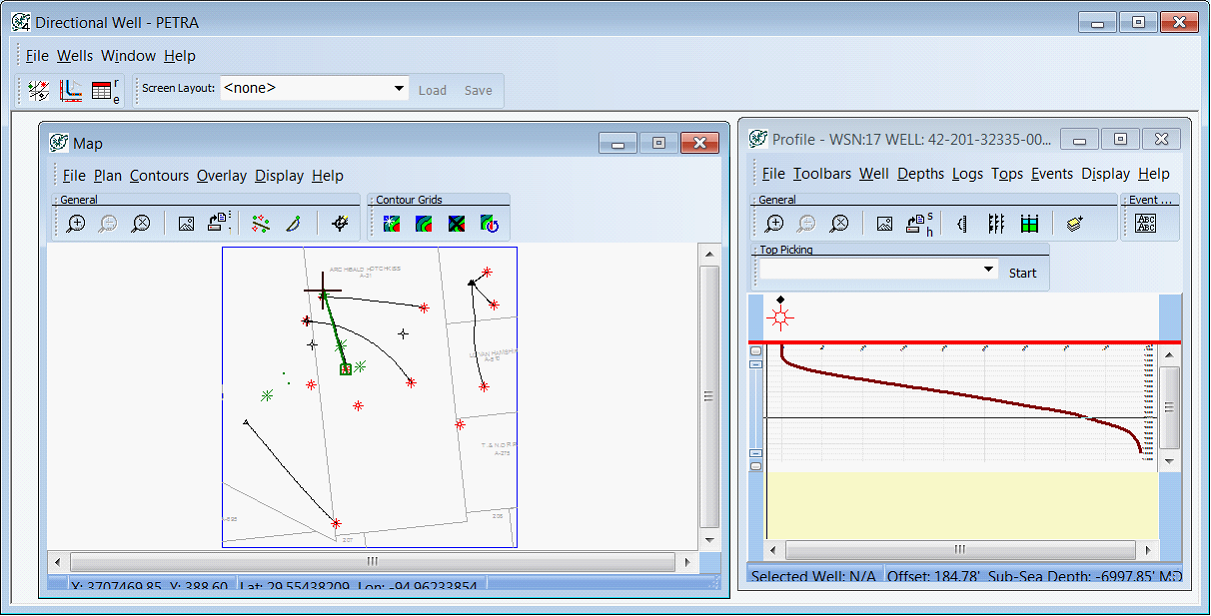This screenshot has width=1211, height=616.
Task: Click first Contour Grids icon with sparkle
Action: pyautogui.click(x=392, y=224)
